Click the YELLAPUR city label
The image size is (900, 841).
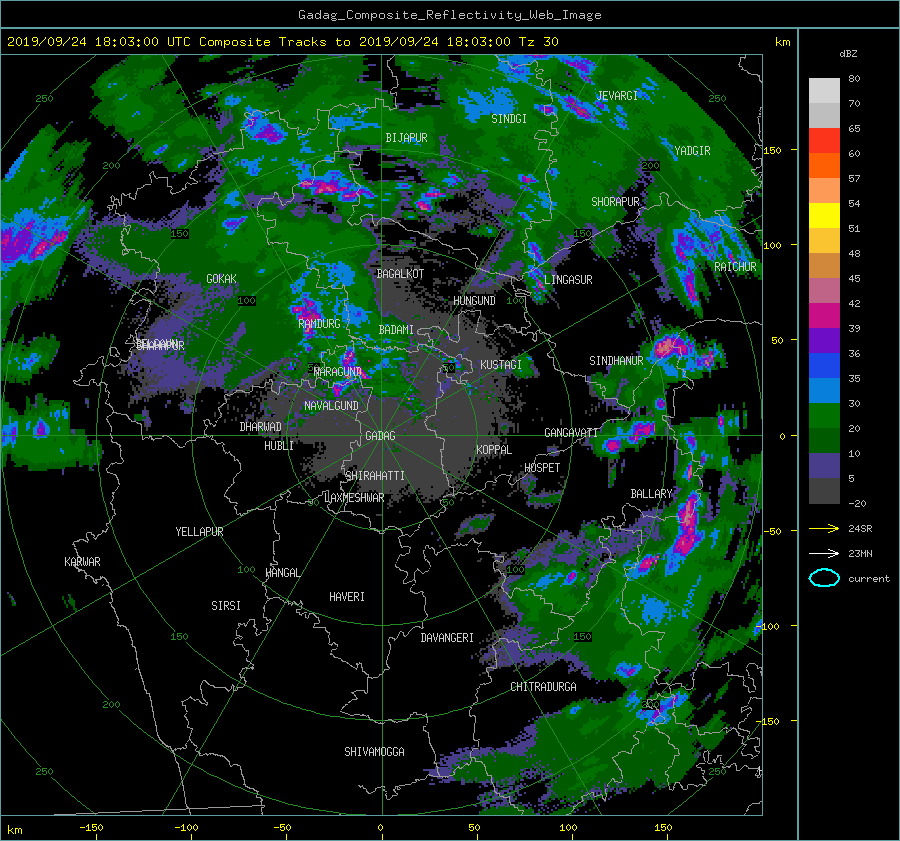point(199,532)
